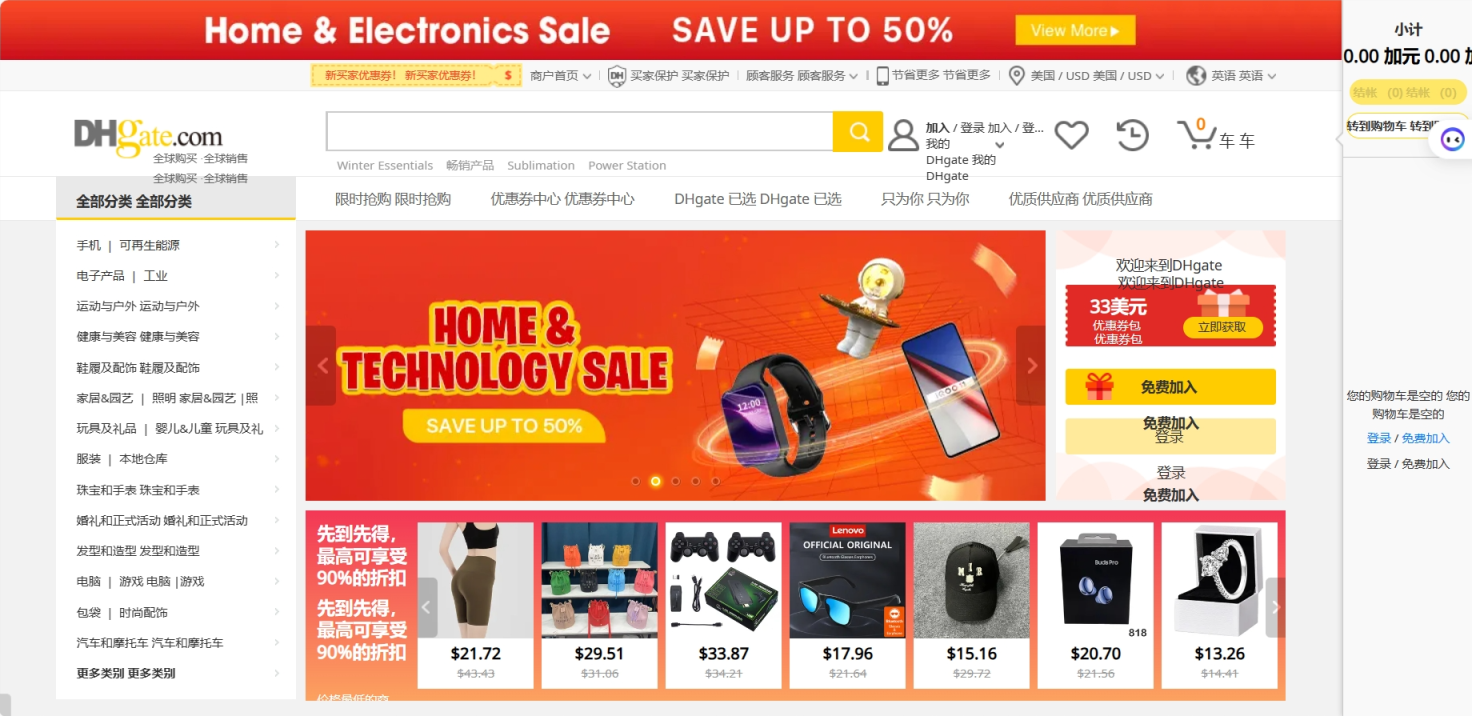The width and height of the screenshot is (1472, 716).
Task: Open the 限时抢购 tab
Action: pos(392,199)
